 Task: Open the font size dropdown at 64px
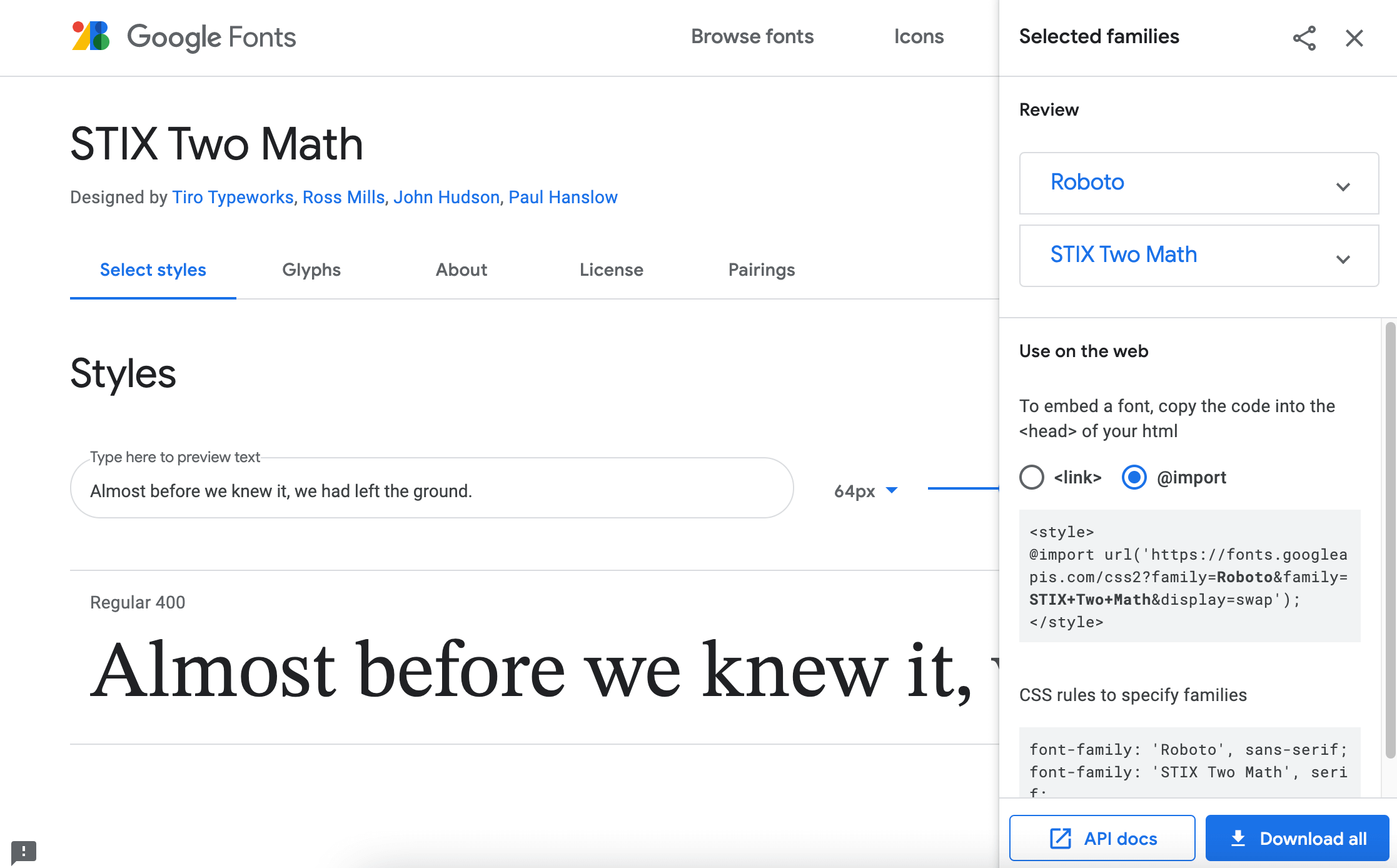pyautogui.click(x=862, y=490)
